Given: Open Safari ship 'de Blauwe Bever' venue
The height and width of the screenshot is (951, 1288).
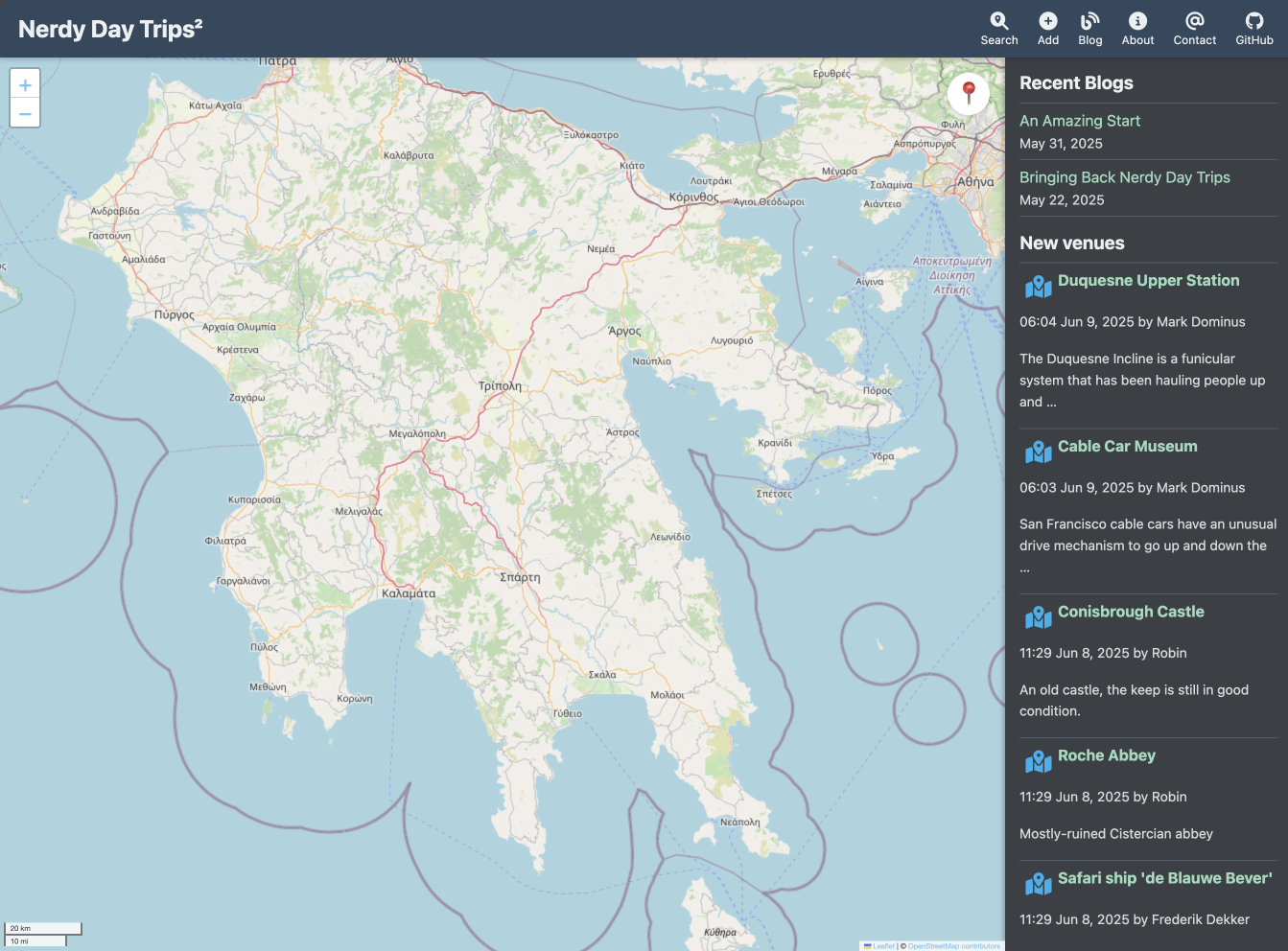Looking at the screenshot, I should point(1164,878).
